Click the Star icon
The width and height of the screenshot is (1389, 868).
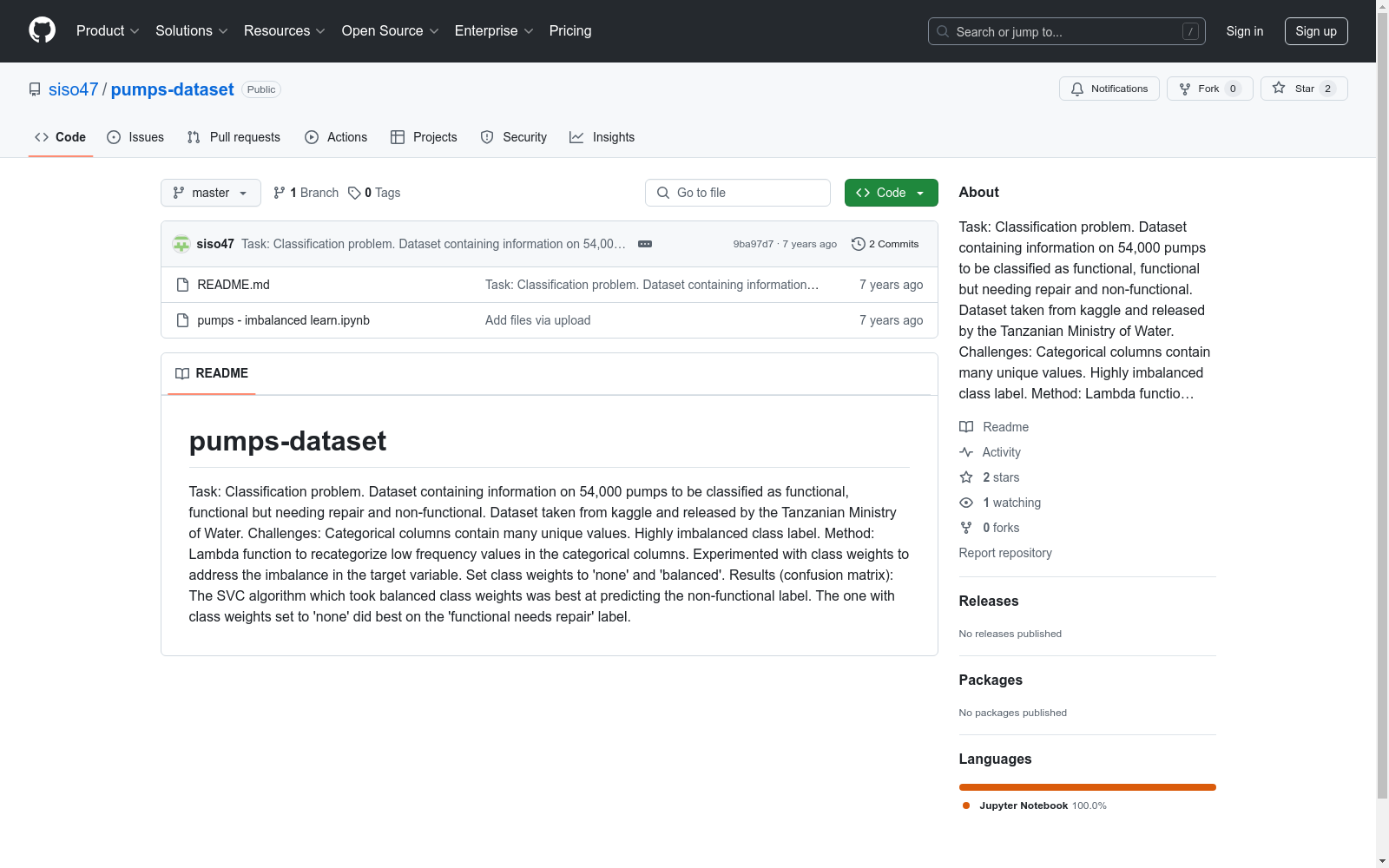(x=1279, y=88)
